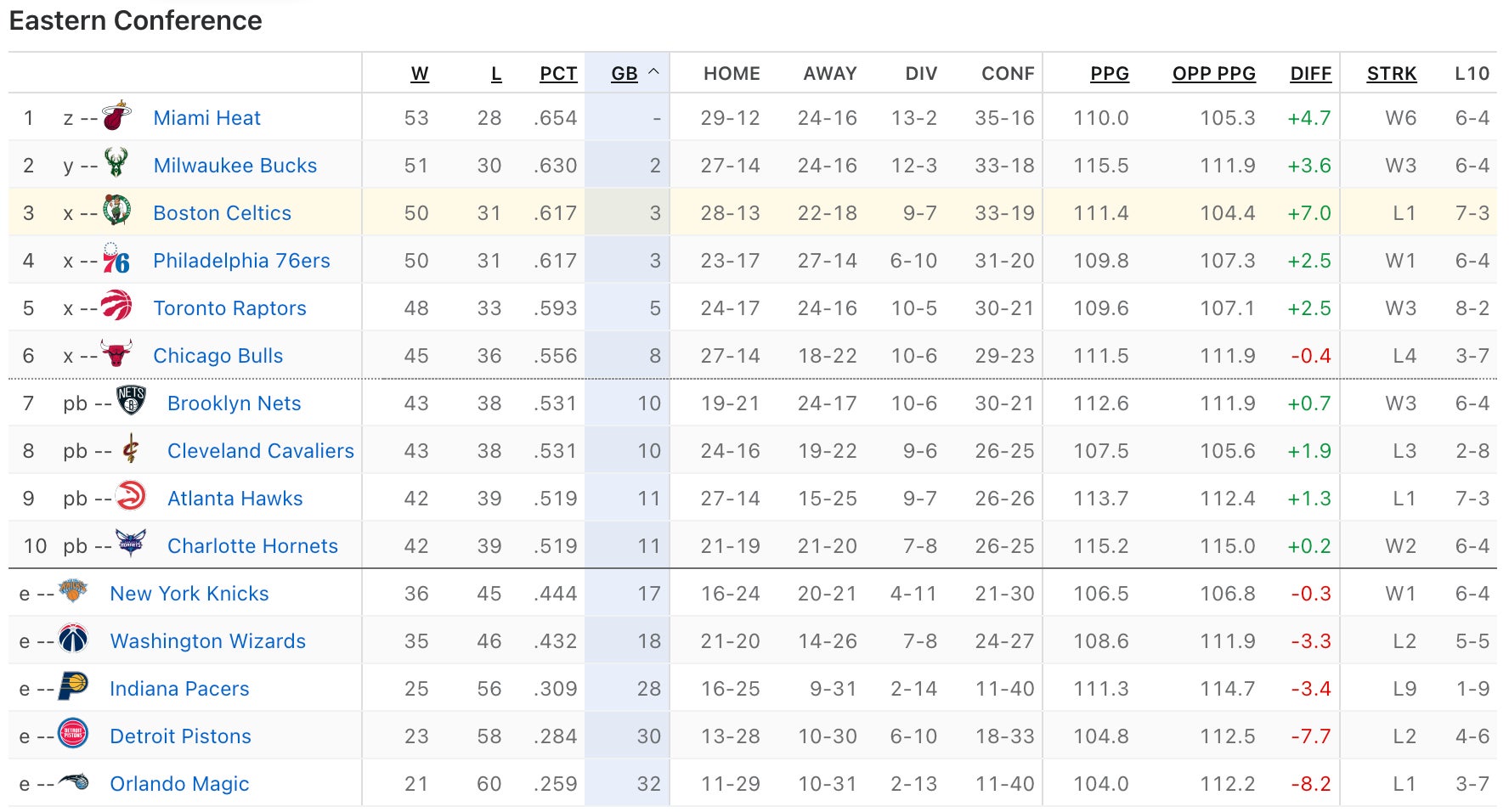Click the Miami Heat team logo
1509x812 pixels.
tap(116, 116)
